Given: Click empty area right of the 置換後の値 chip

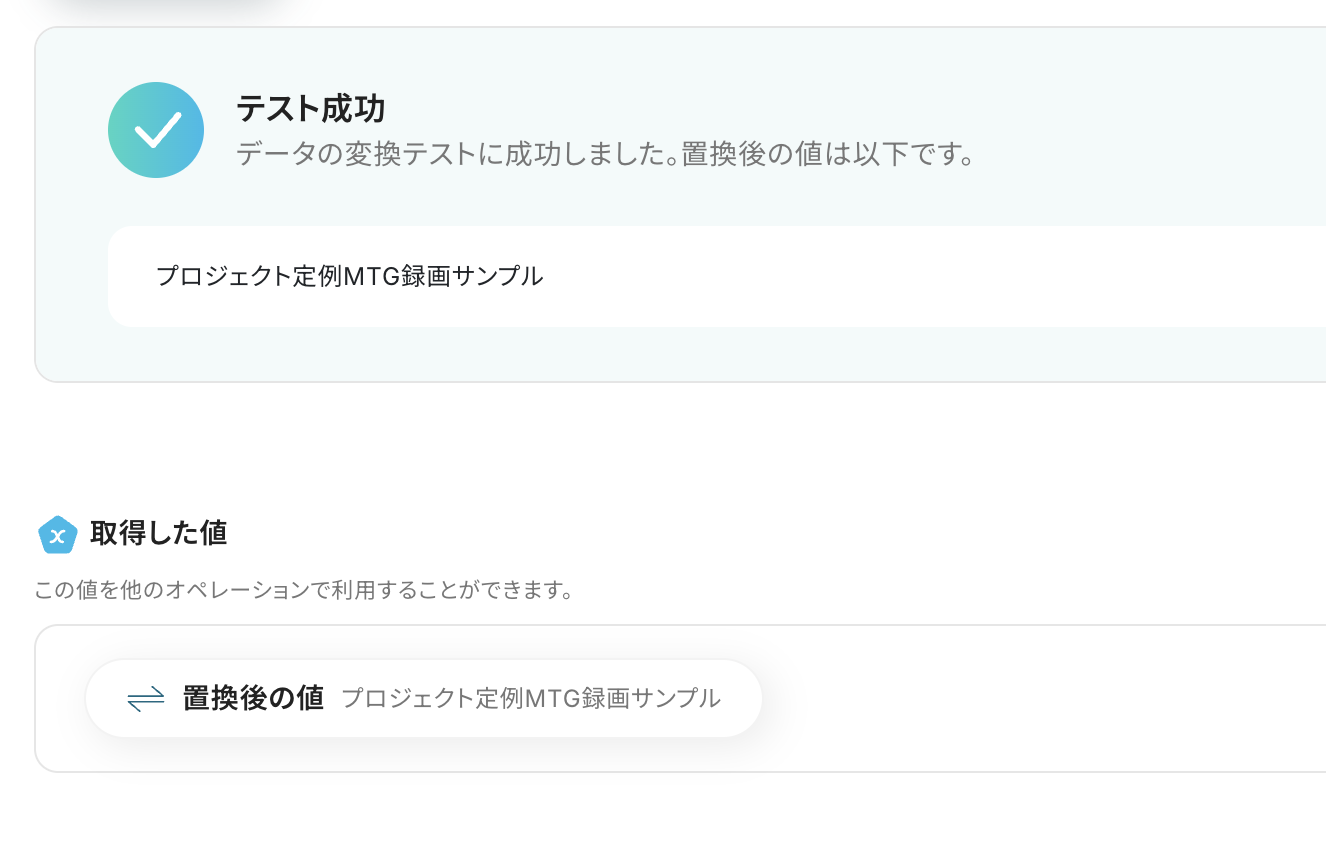Looking at the screenshot, I should click(x=1000, y=698).
